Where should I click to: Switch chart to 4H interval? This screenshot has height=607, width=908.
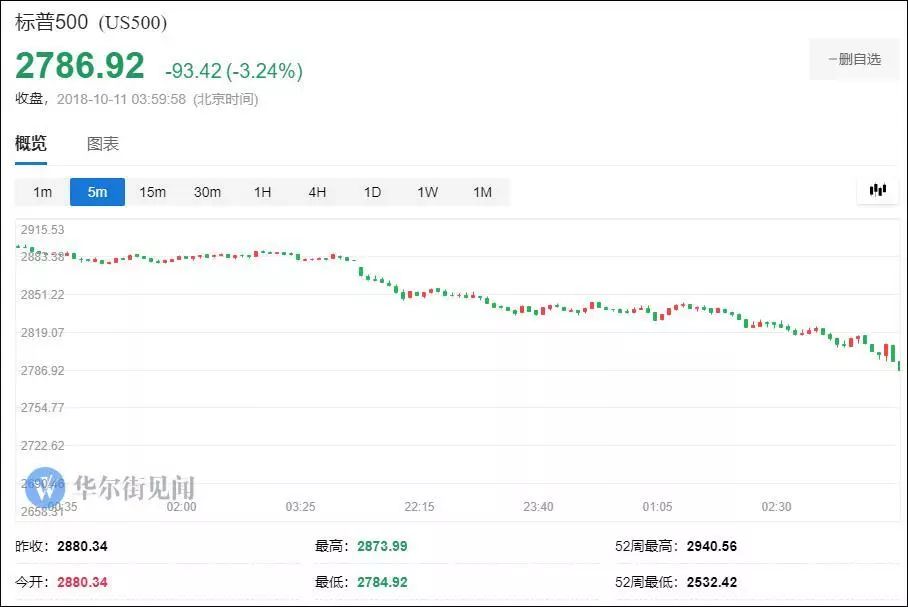(x=317, y=191)
